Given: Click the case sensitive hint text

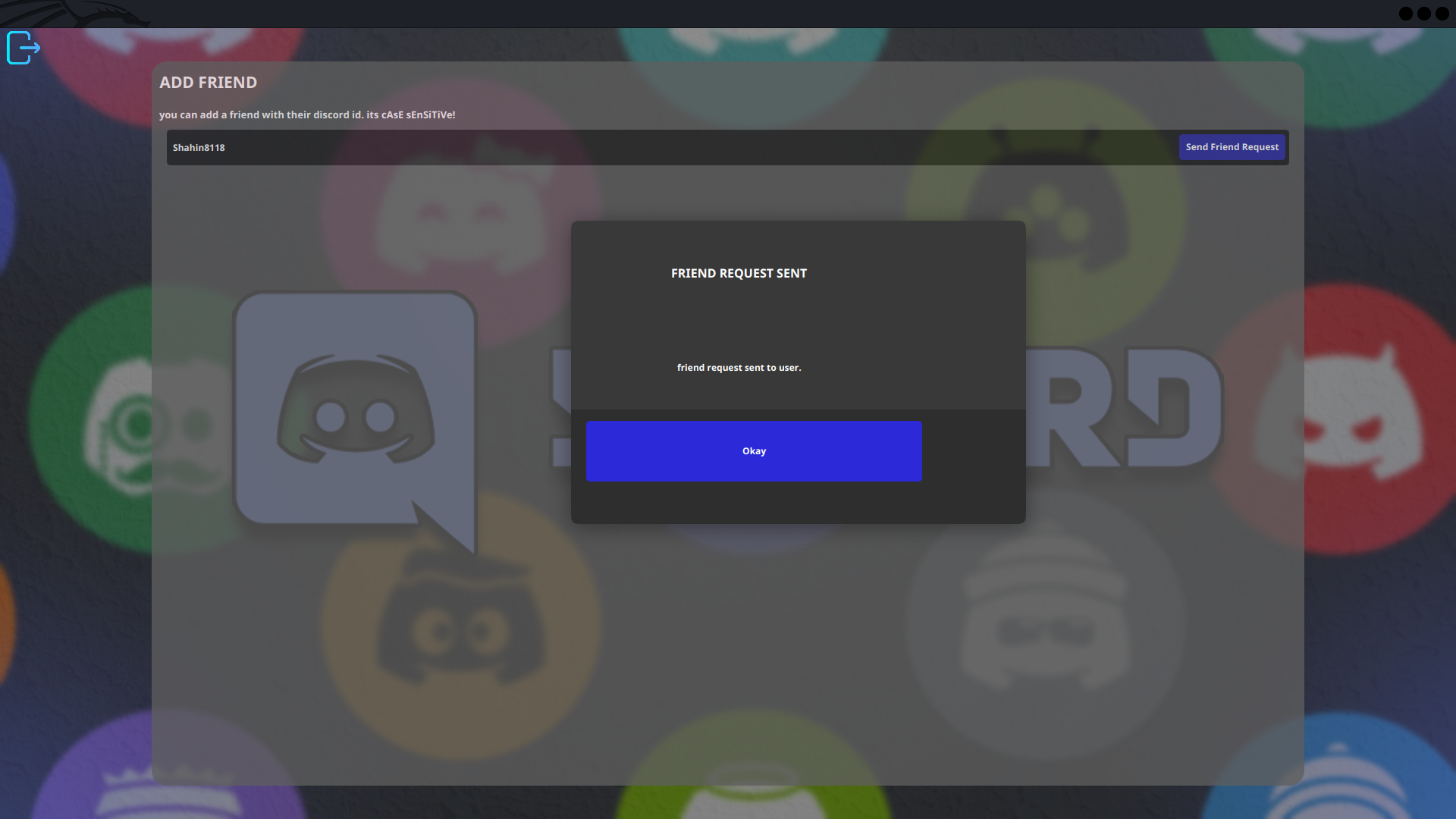Looking at the screenshot, I should coord(307,115).
